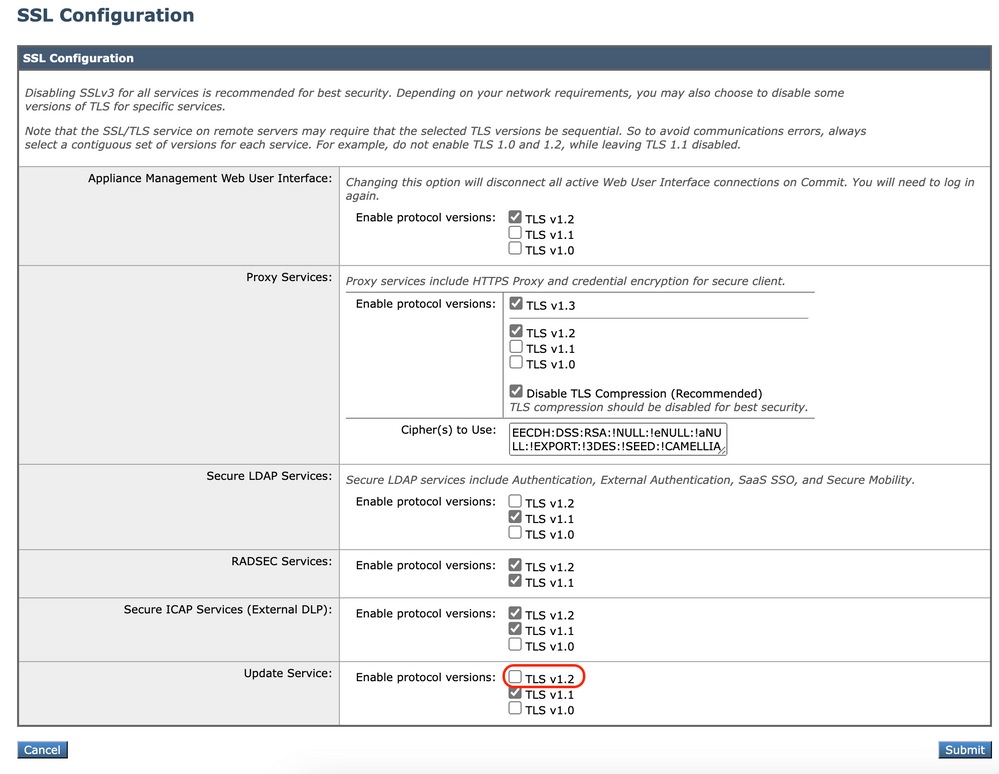This screenshot has height=774, width=999.
Task: Click 'Appliance Management Web User Interface:' label
Action: tap(210, 178)
